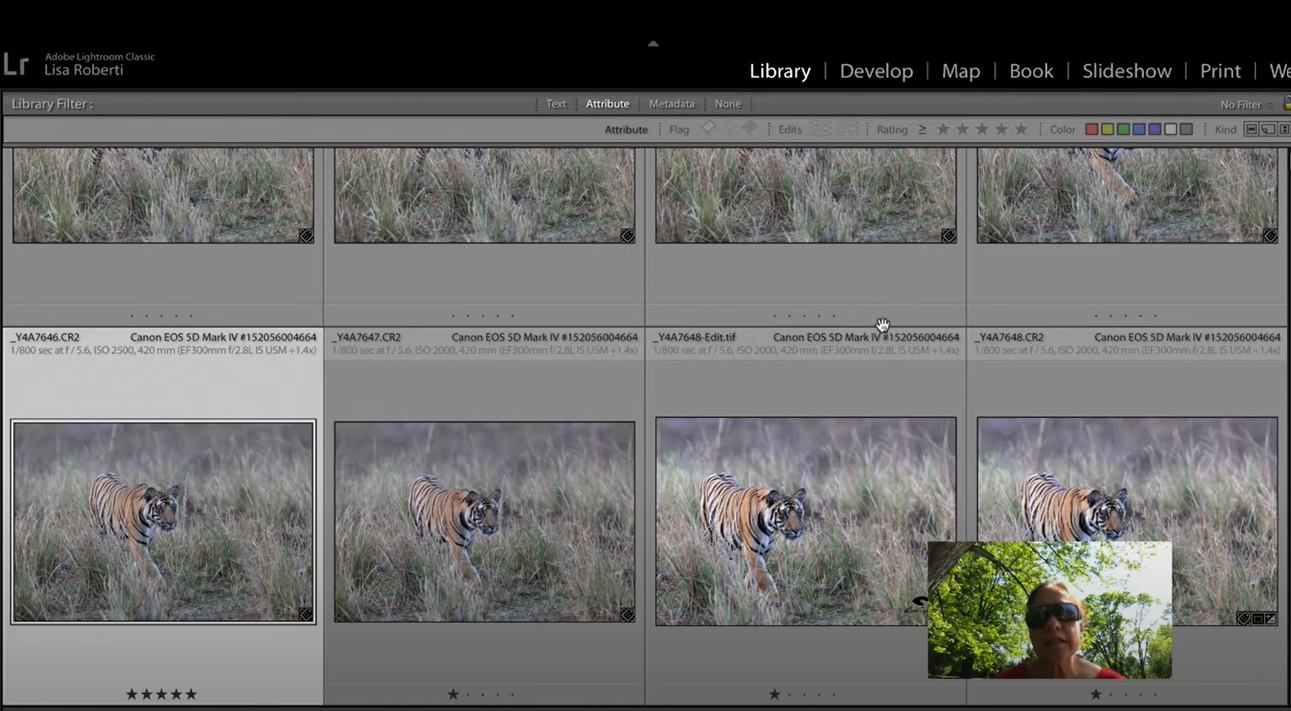Filter by red color label

click(x=1092, y=130)
